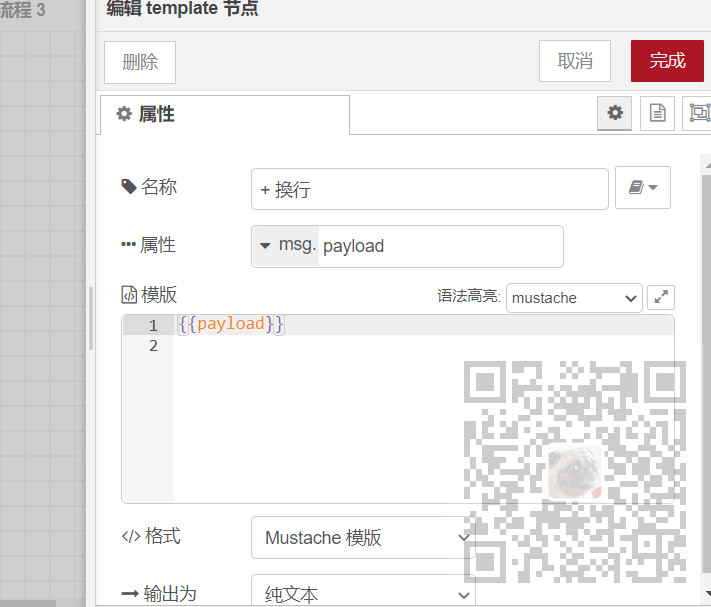This screenshot has width=711, height=607.
Task: Open the msg. type selector dropdown
Action: tap(285, 246)
